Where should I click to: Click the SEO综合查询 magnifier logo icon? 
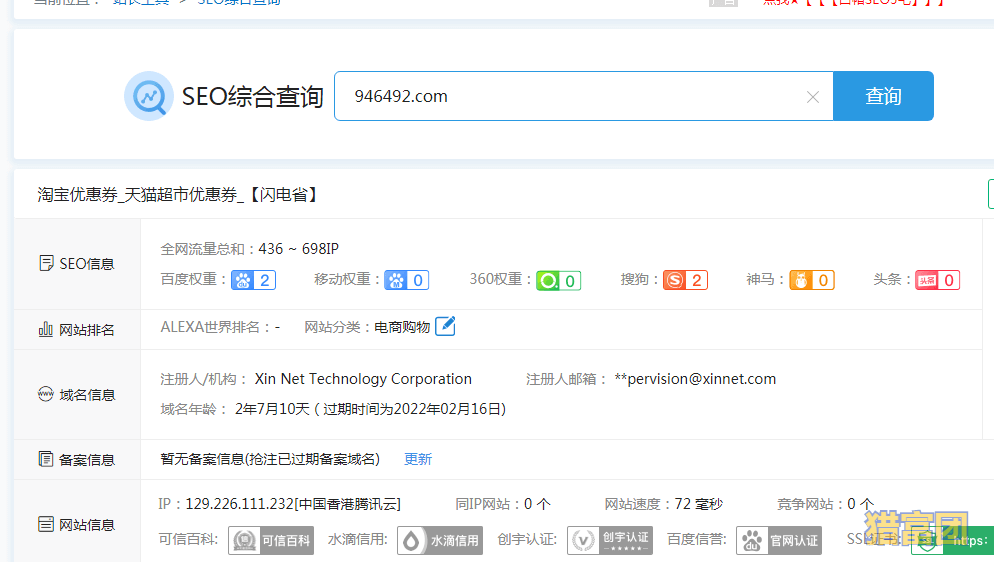click(148, 96)
